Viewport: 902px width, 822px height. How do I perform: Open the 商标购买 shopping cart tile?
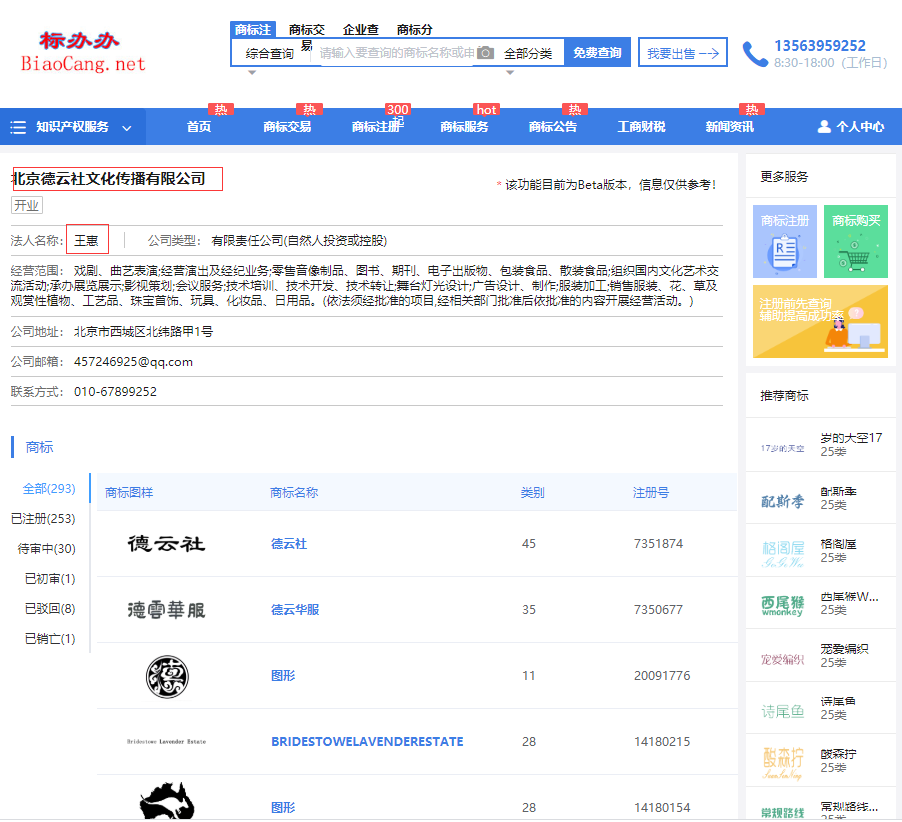855,242
